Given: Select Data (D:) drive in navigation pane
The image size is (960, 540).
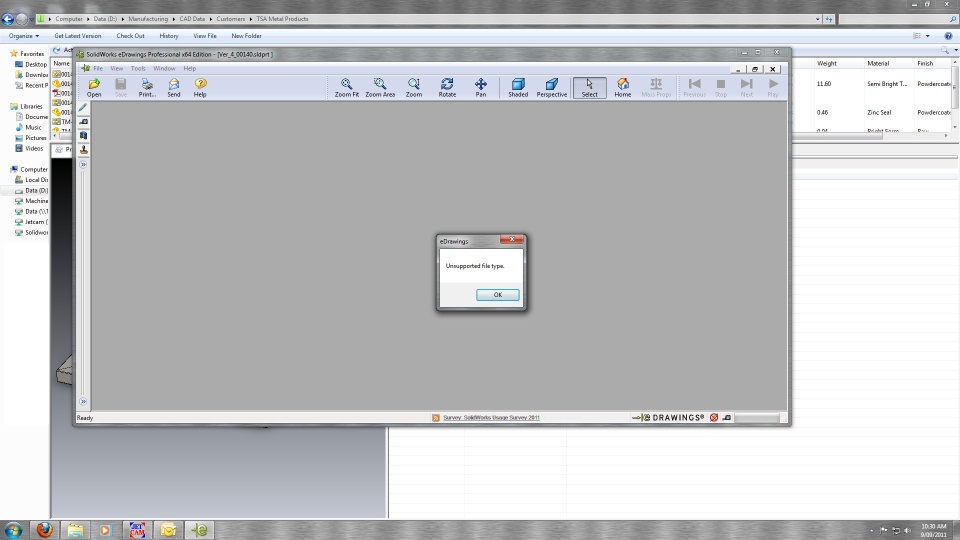Looking at the screenshot, I should pyautogui.click(x=36, y=190).
